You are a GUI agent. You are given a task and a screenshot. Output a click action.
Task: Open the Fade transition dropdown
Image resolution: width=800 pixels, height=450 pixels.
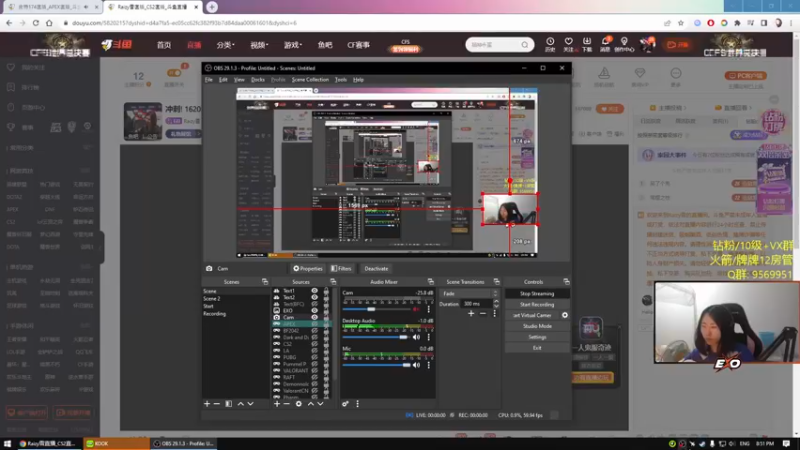tap(469, 293)
